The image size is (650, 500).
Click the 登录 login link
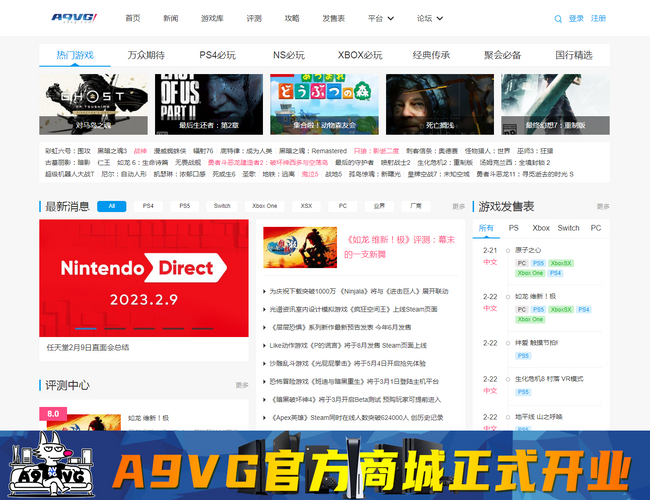point(577,18)
